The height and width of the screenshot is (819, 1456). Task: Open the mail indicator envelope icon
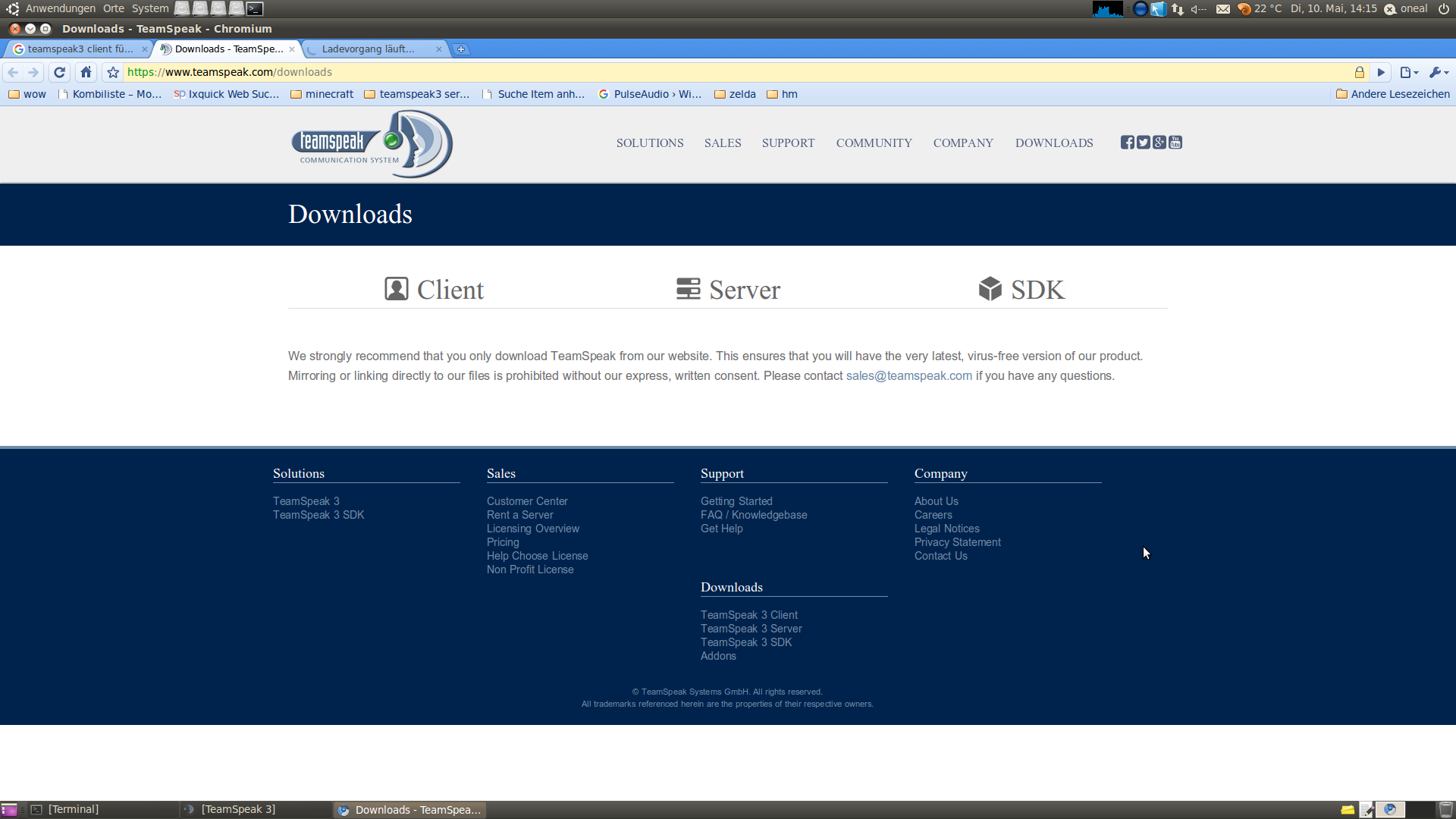[1223, 9]
